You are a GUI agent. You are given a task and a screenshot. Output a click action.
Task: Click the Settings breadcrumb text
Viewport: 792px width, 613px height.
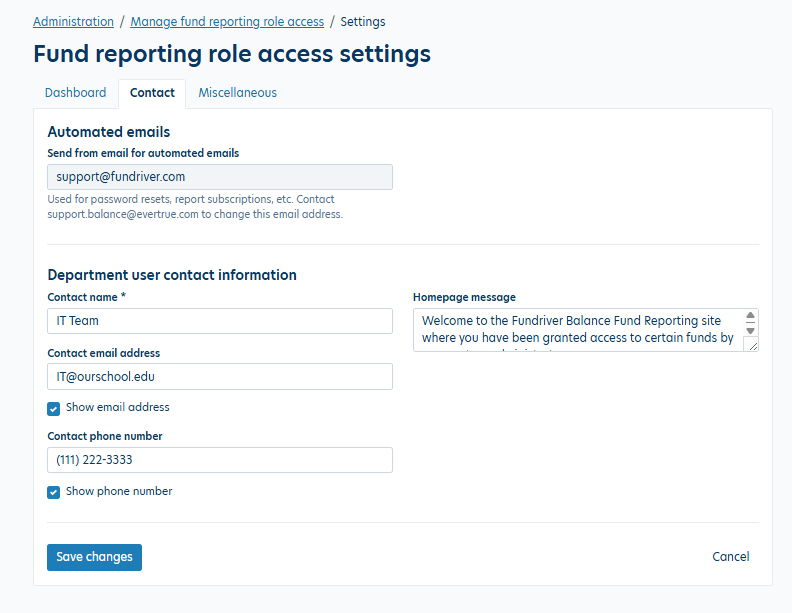(363, 21)
